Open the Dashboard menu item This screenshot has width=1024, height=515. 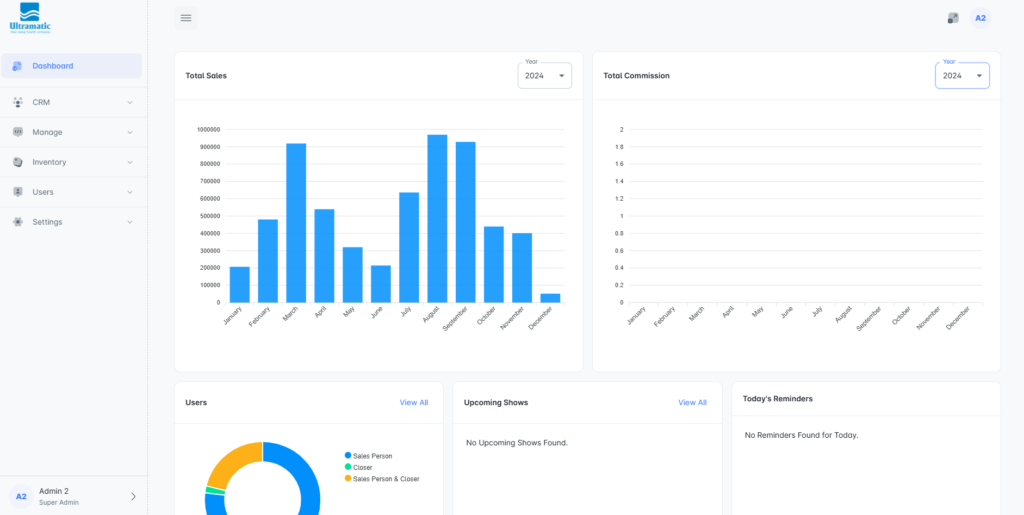pyautogui.click(x=71, y=66)
